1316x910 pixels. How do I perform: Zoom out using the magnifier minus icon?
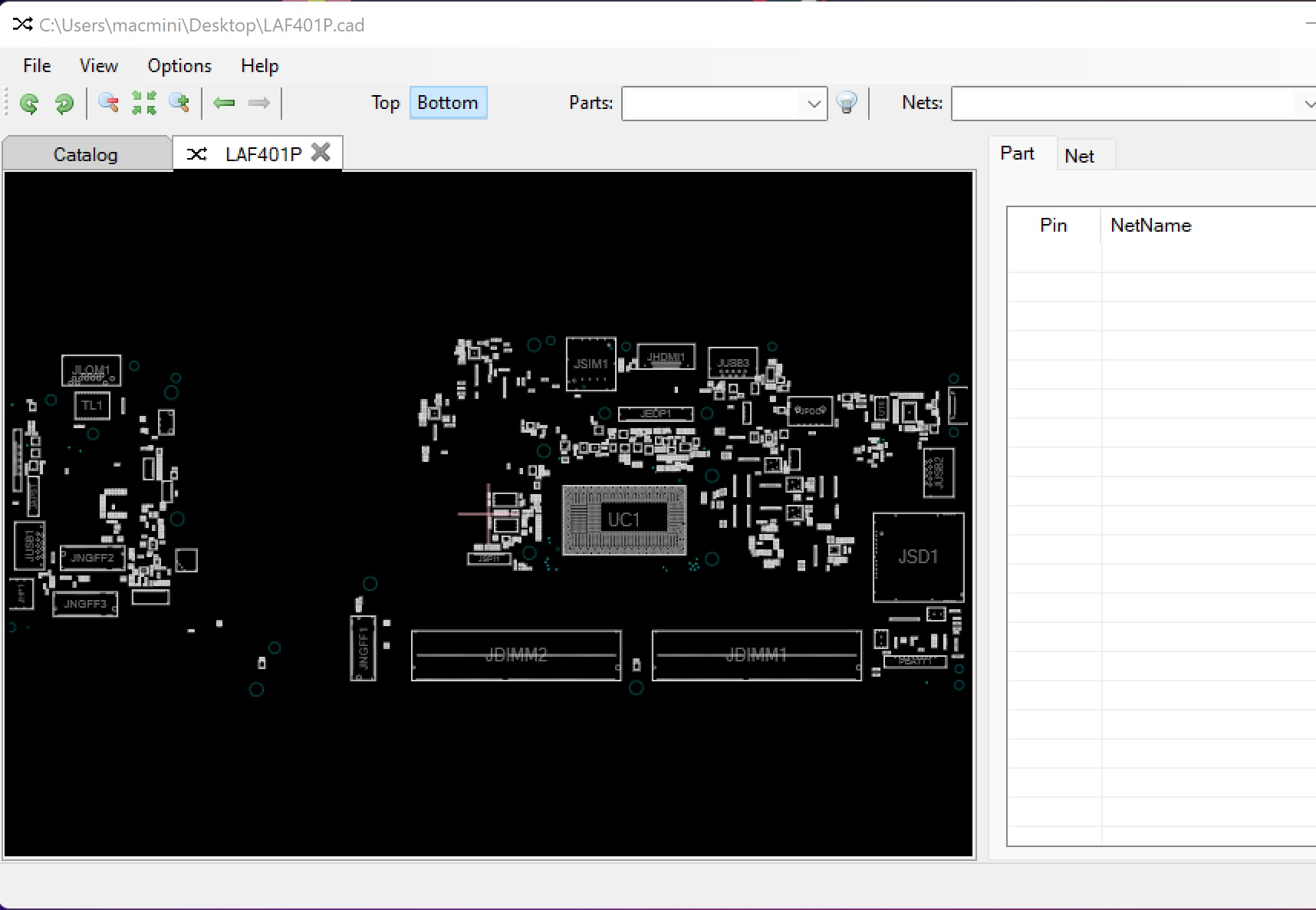point(107,104)
